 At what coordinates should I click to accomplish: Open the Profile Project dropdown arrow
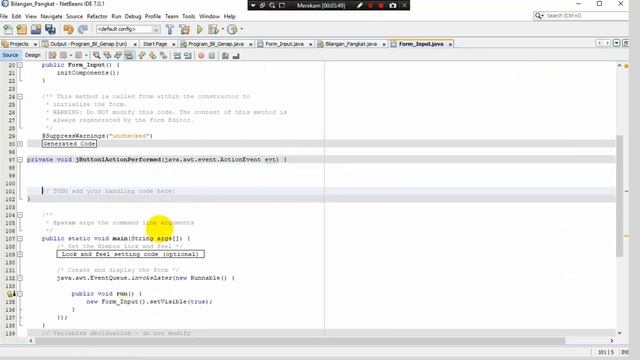[242, 29]
